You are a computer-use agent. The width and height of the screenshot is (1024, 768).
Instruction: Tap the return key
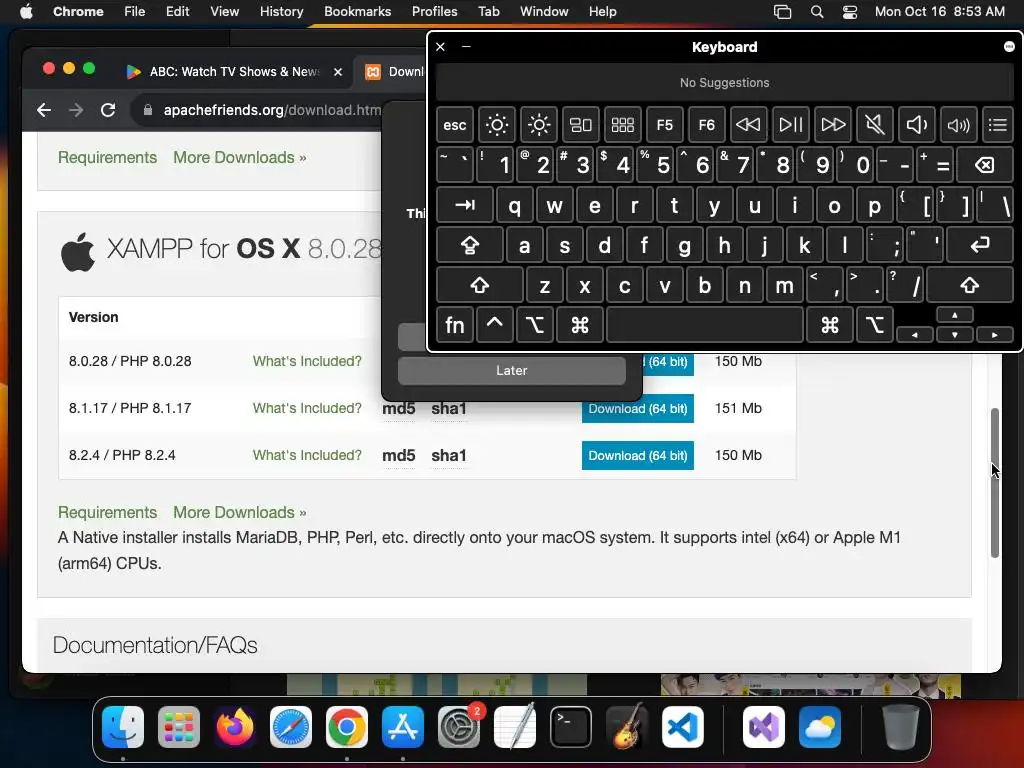980,246
